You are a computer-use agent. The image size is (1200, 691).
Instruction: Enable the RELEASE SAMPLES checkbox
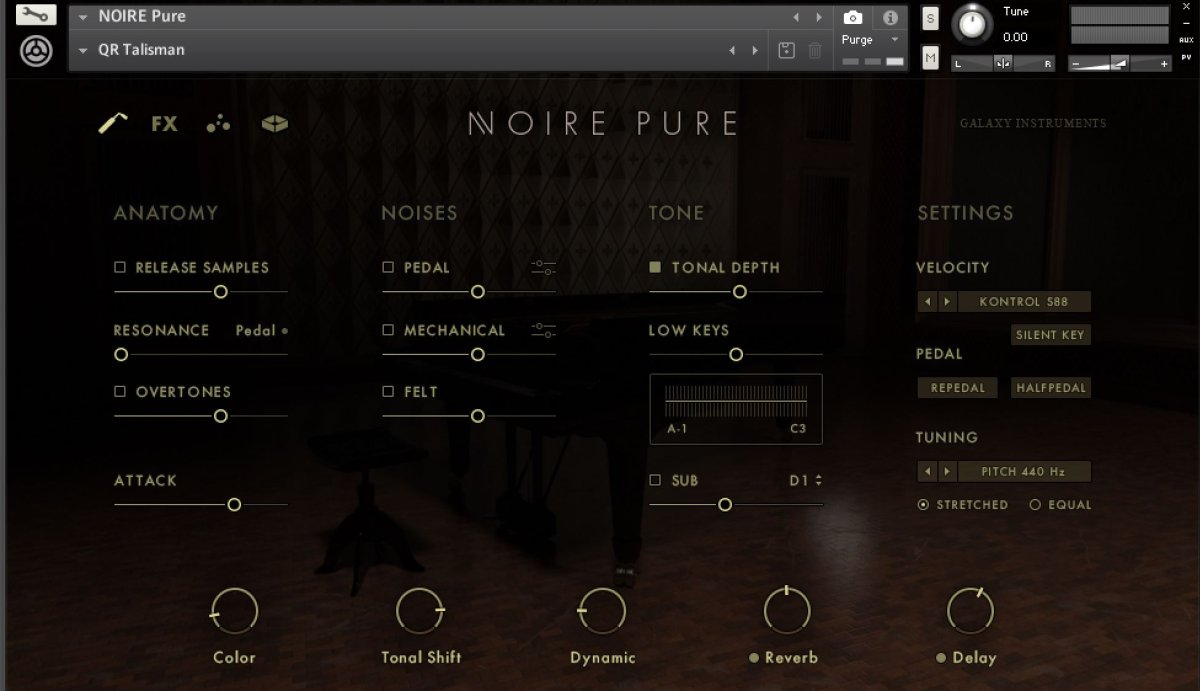click(120, 267)
